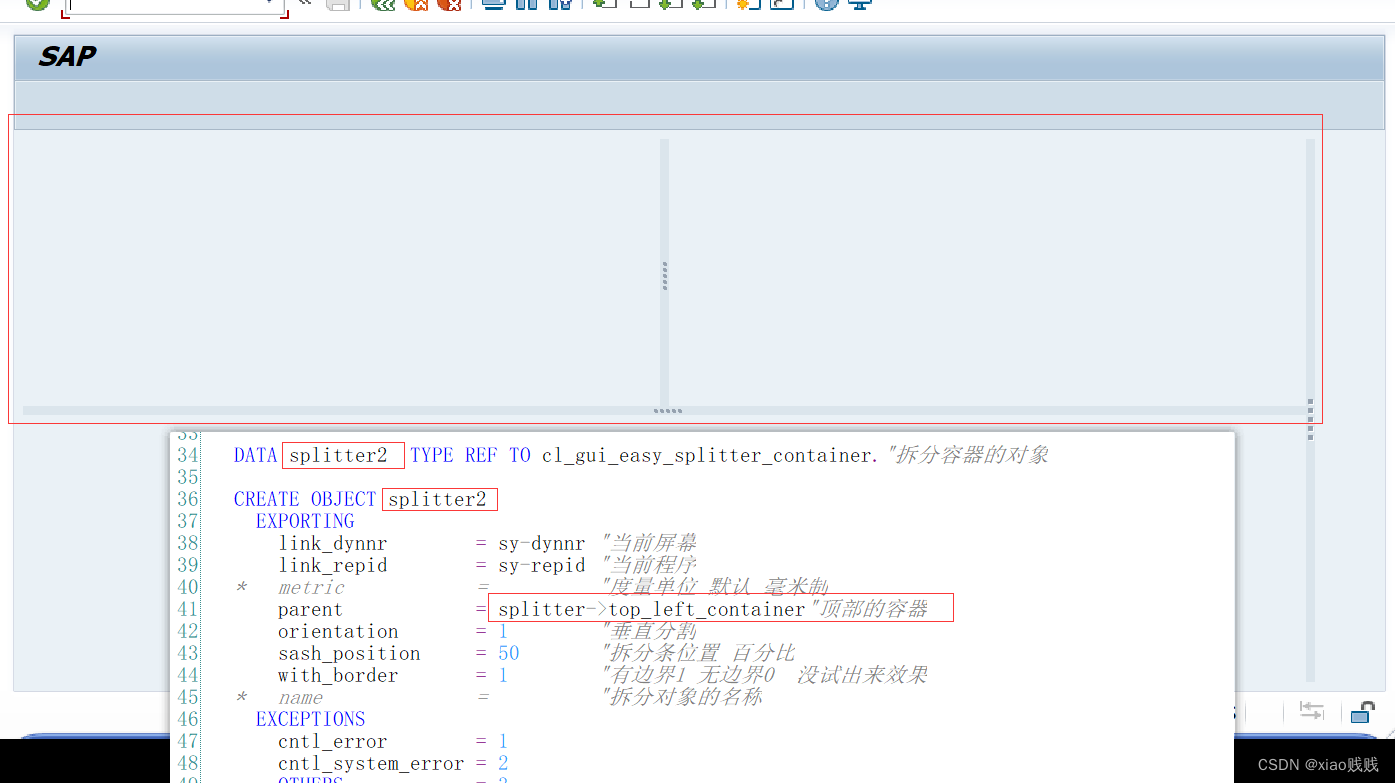This screenshot has width=1395, height=783.
Task: Click the 'sy-dynnr' value in code
Action: pos(542,543)
